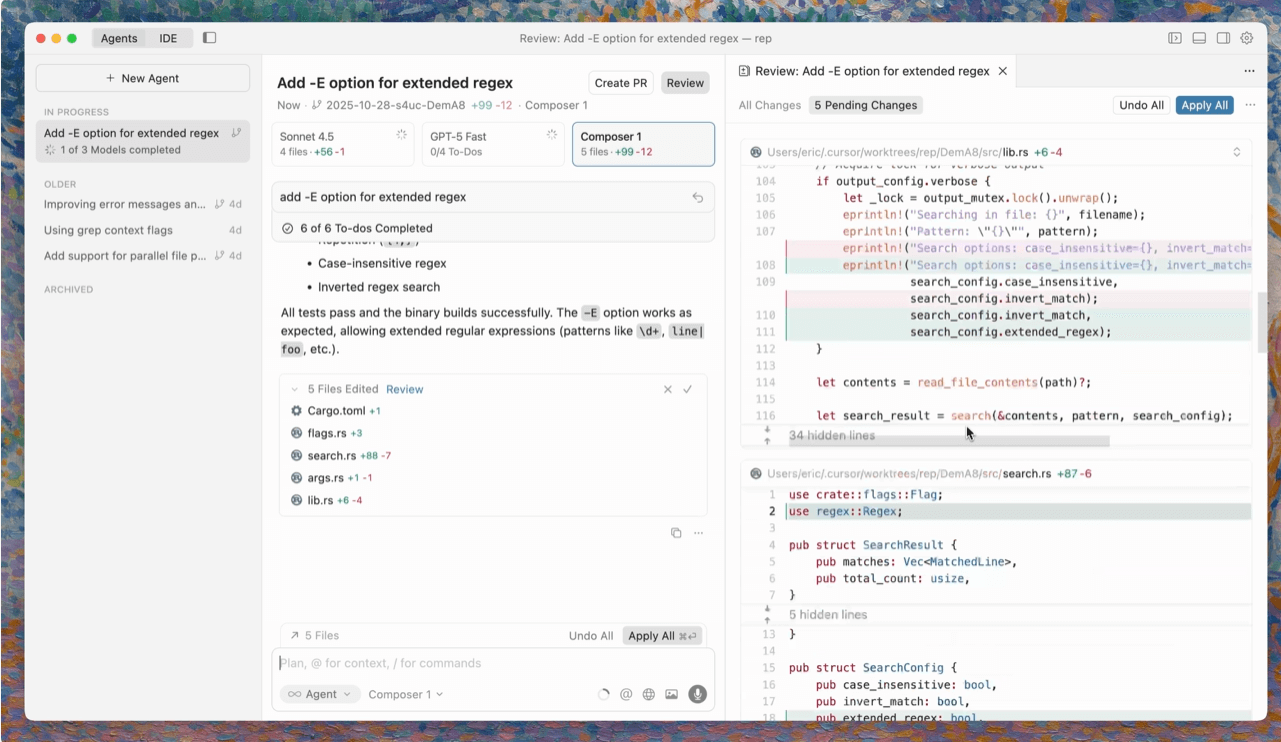
Task: Open the Agent mode dropdown
Action: coord(320,694)
